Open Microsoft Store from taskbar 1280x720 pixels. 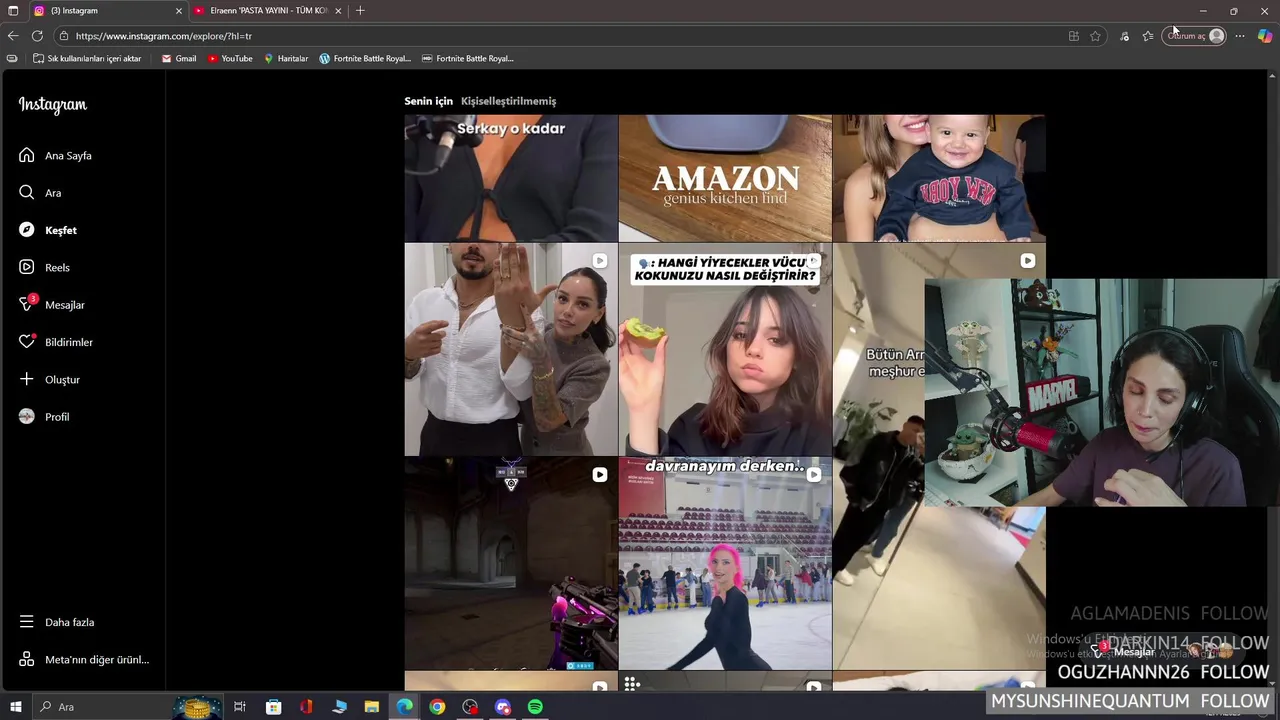coord(273,707)
